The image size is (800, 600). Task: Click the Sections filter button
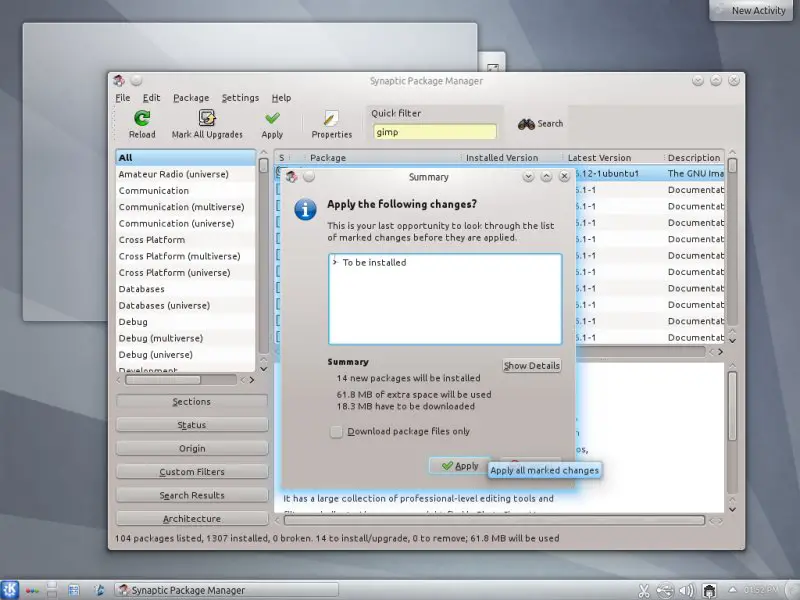pos(192,402)
